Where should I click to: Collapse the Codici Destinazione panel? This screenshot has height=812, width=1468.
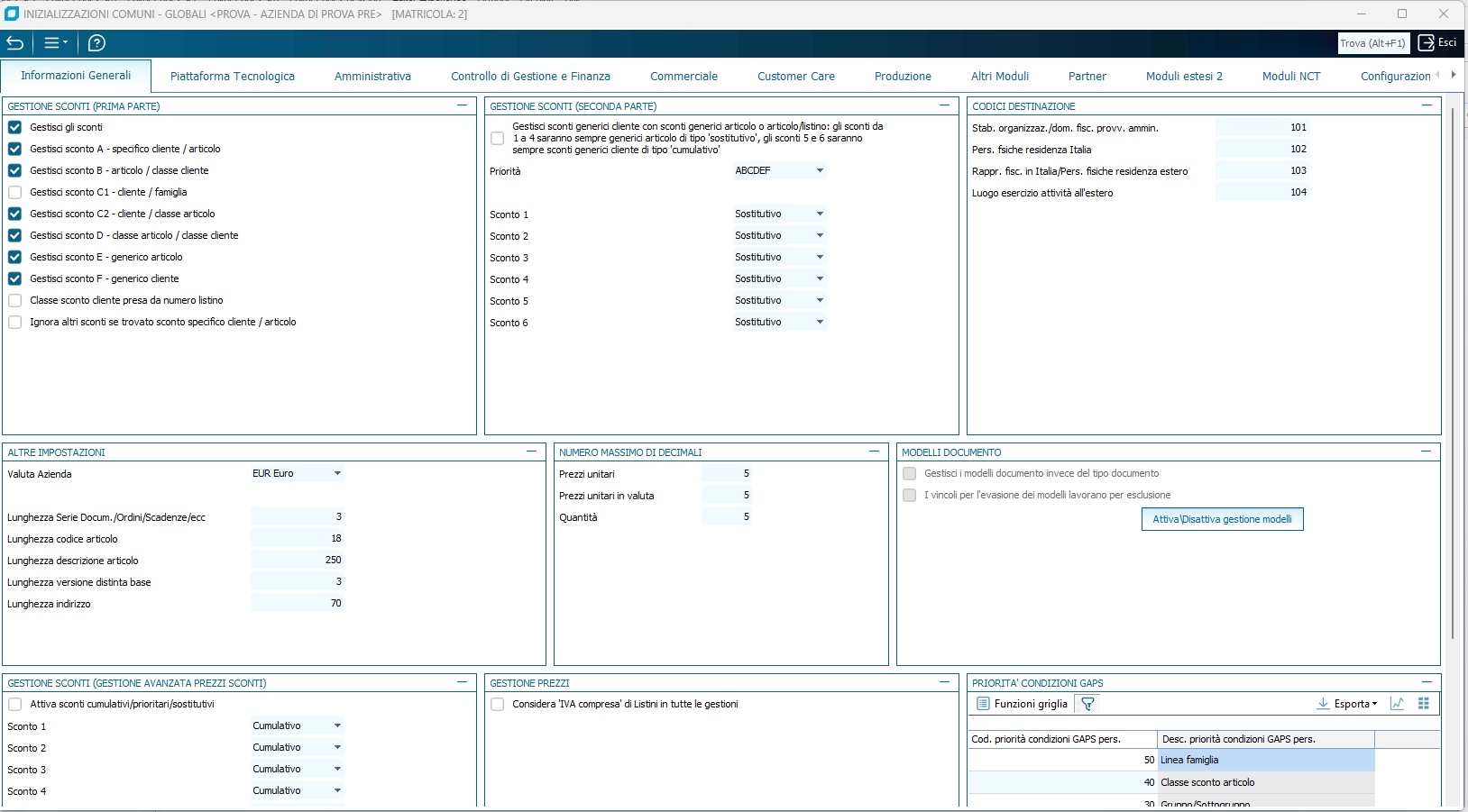tap(1427, 105)
